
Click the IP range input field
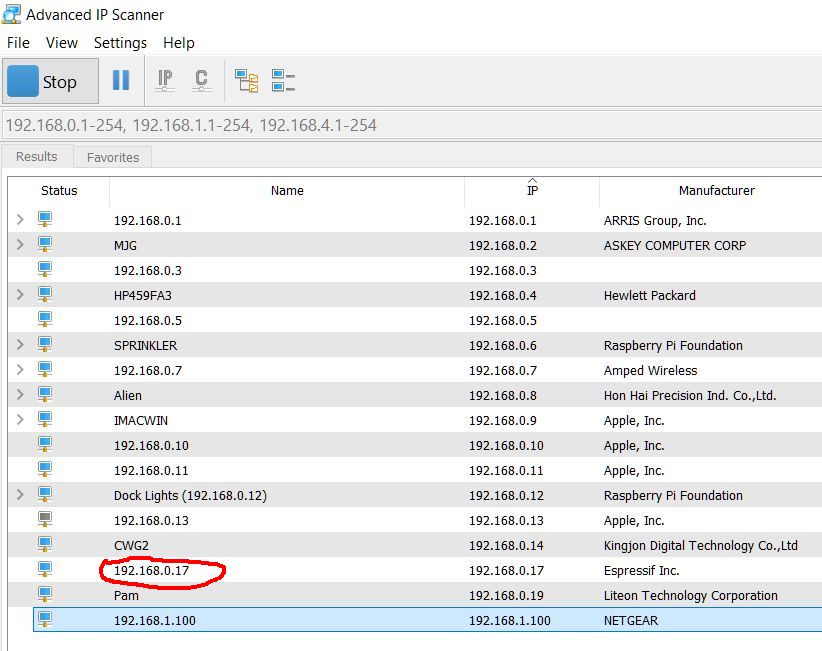[400, 125]
